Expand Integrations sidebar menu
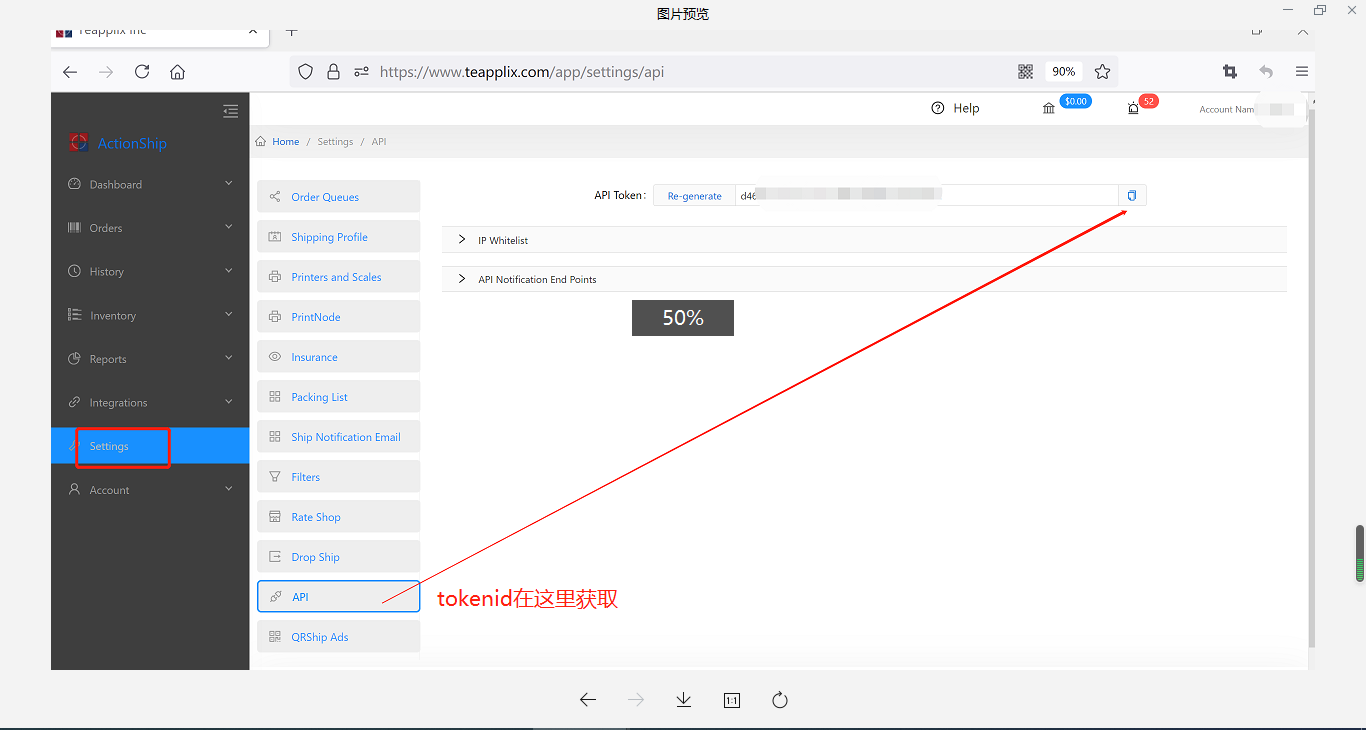1366x730 pixels. (150, 402)
